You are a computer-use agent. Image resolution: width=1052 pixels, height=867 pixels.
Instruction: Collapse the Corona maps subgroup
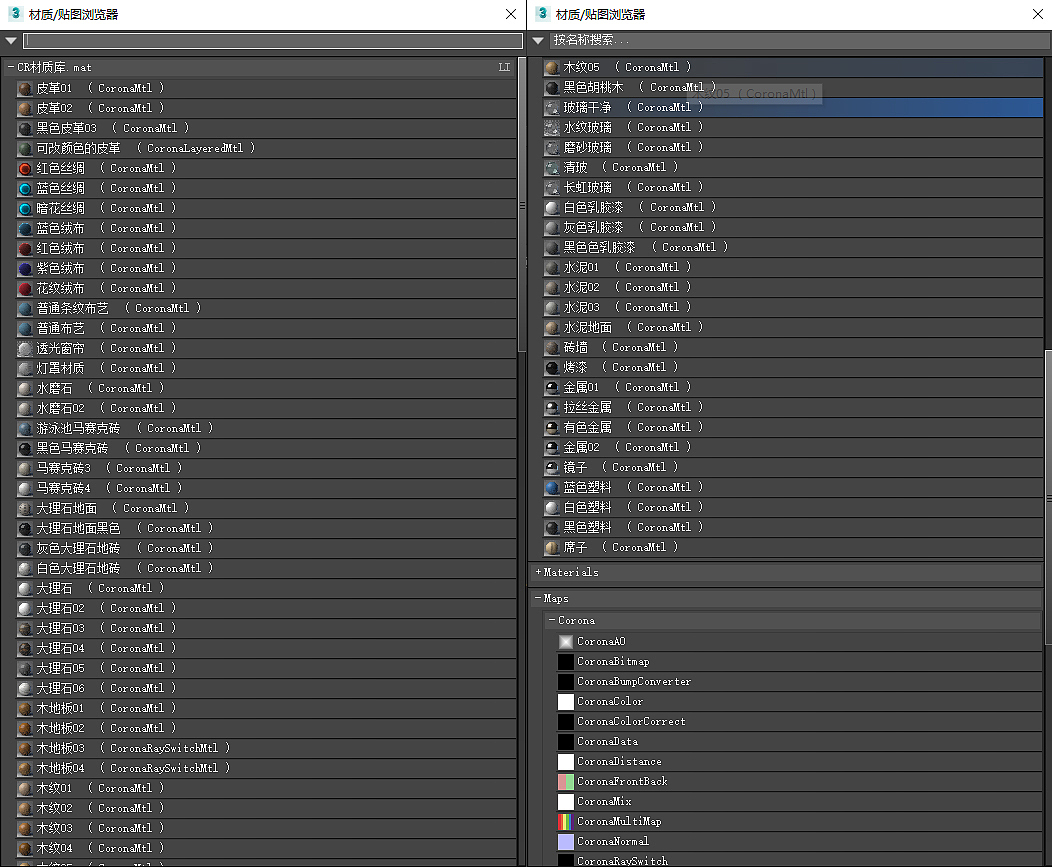click(x=552, y=620)
